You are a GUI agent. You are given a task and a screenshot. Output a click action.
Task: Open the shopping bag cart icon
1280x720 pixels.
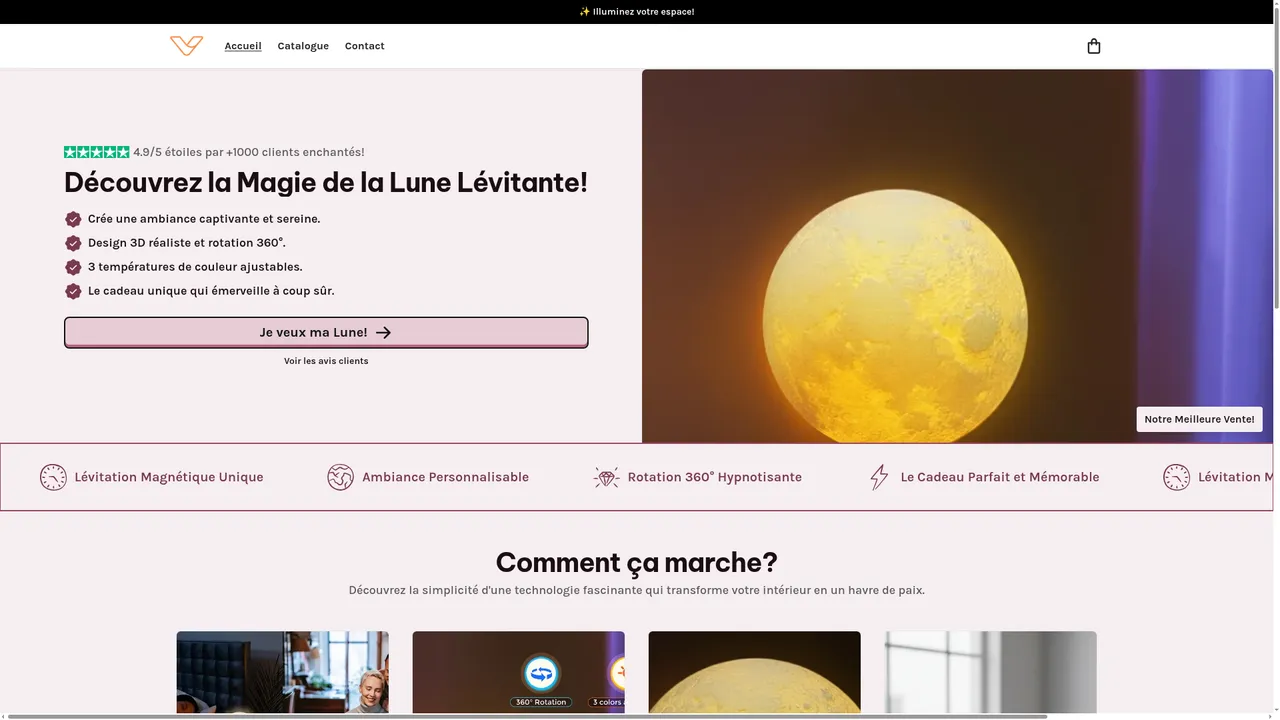click(x=1094, y=46)
